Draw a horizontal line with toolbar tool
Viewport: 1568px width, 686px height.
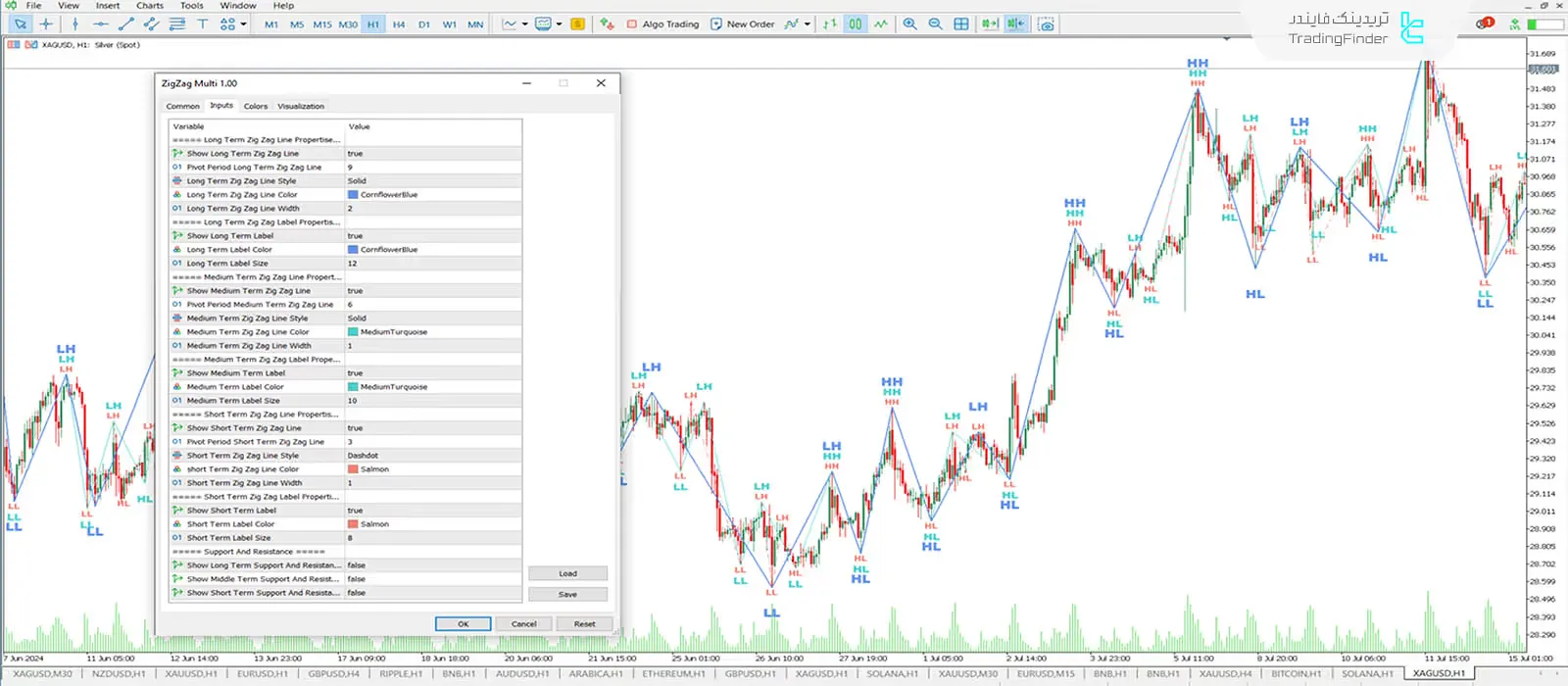point(101,24)
